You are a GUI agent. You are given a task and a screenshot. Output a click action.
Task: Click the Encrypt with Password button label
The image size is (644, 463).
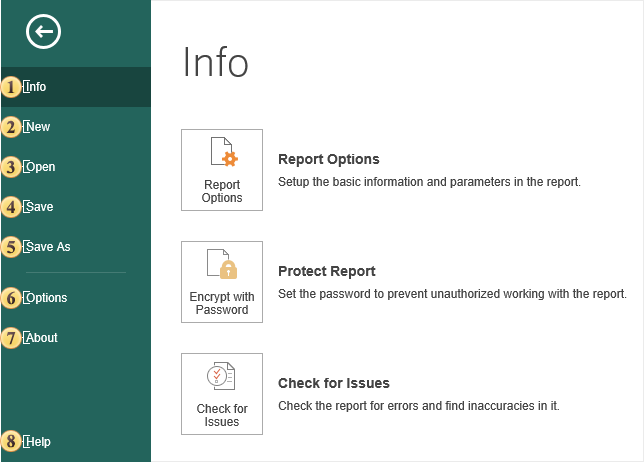click(x=222, y=303)
